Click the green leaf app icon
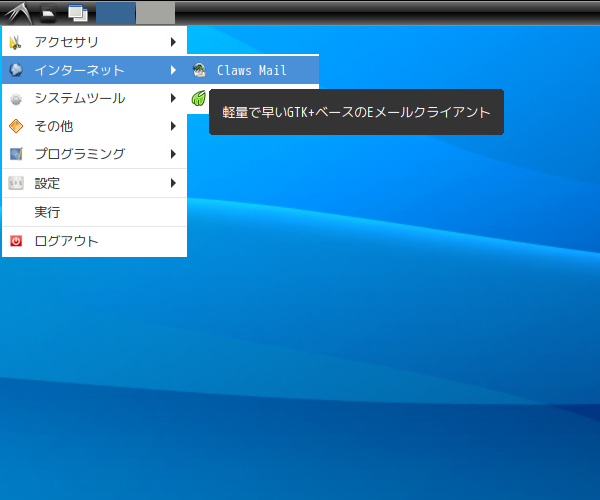 (199, 98)
